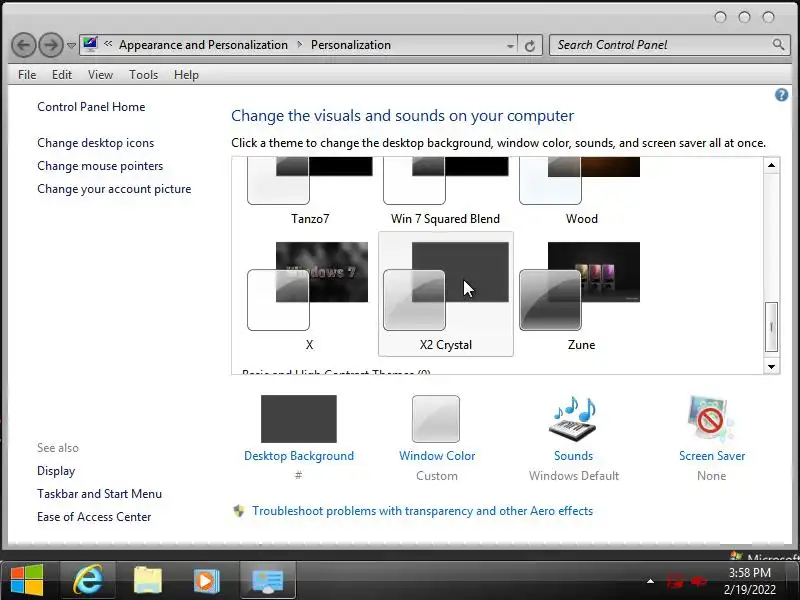Click the shield icon beside Troubleshoot link

coord(239,511)
